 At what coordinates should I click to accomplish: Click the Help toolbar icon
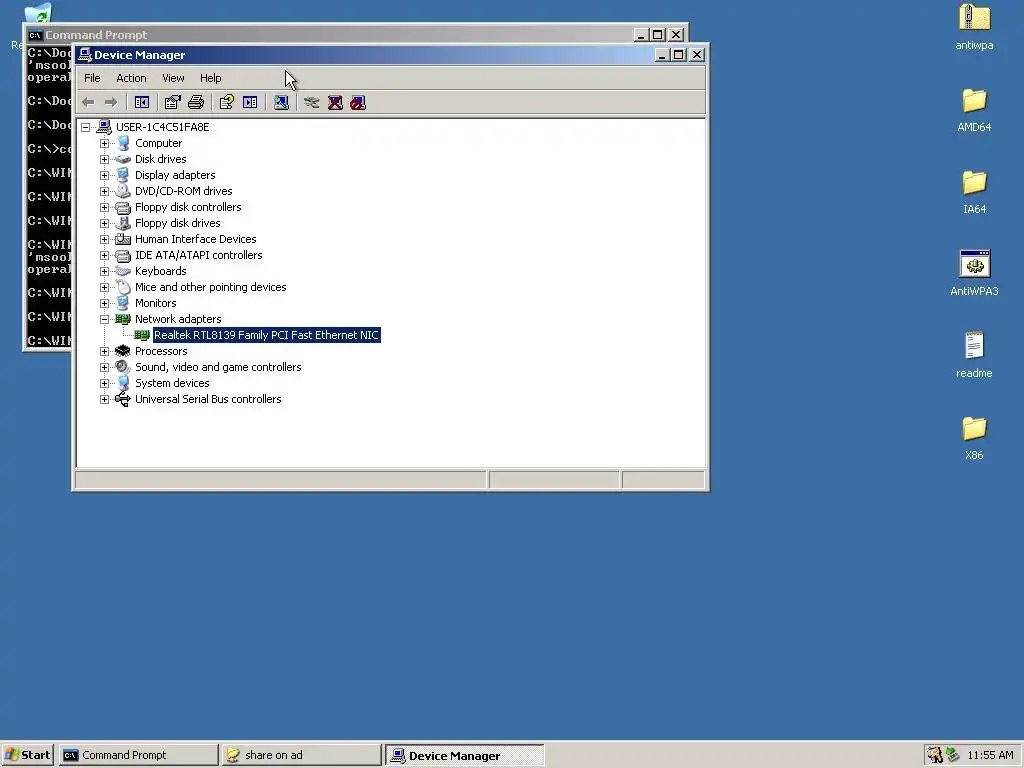[x=227, y=103]
